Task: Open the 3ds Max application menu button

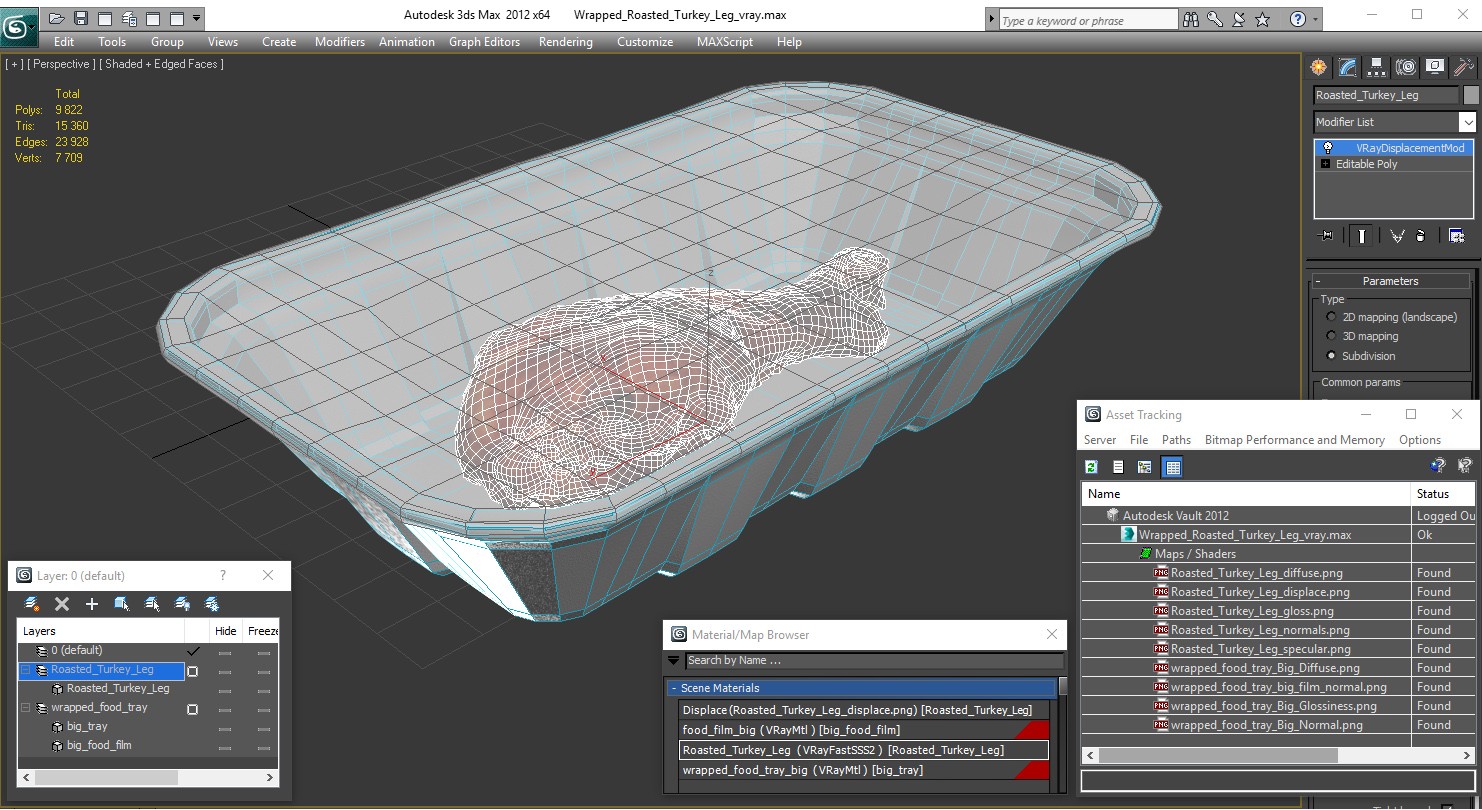Action: pyautogui.click(x=18, y=25)
